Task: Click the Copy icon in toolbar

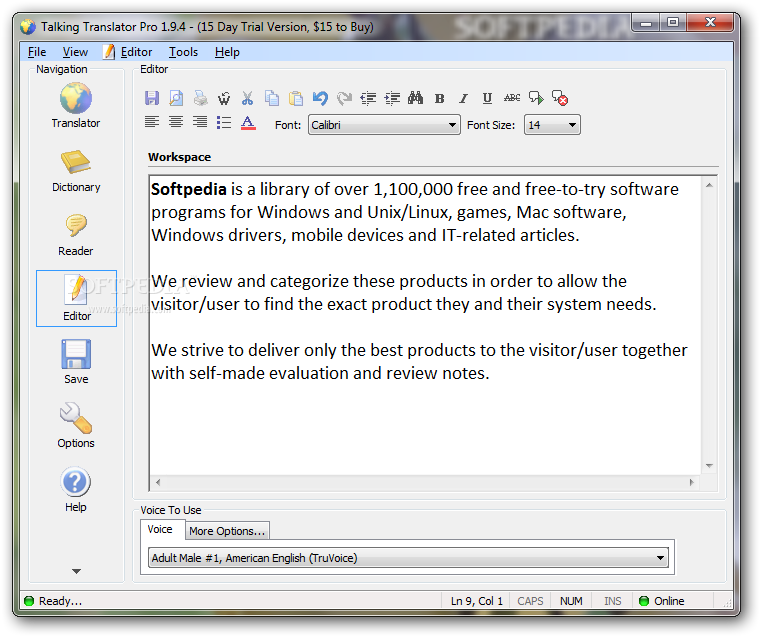Action: tap(272, 98)
